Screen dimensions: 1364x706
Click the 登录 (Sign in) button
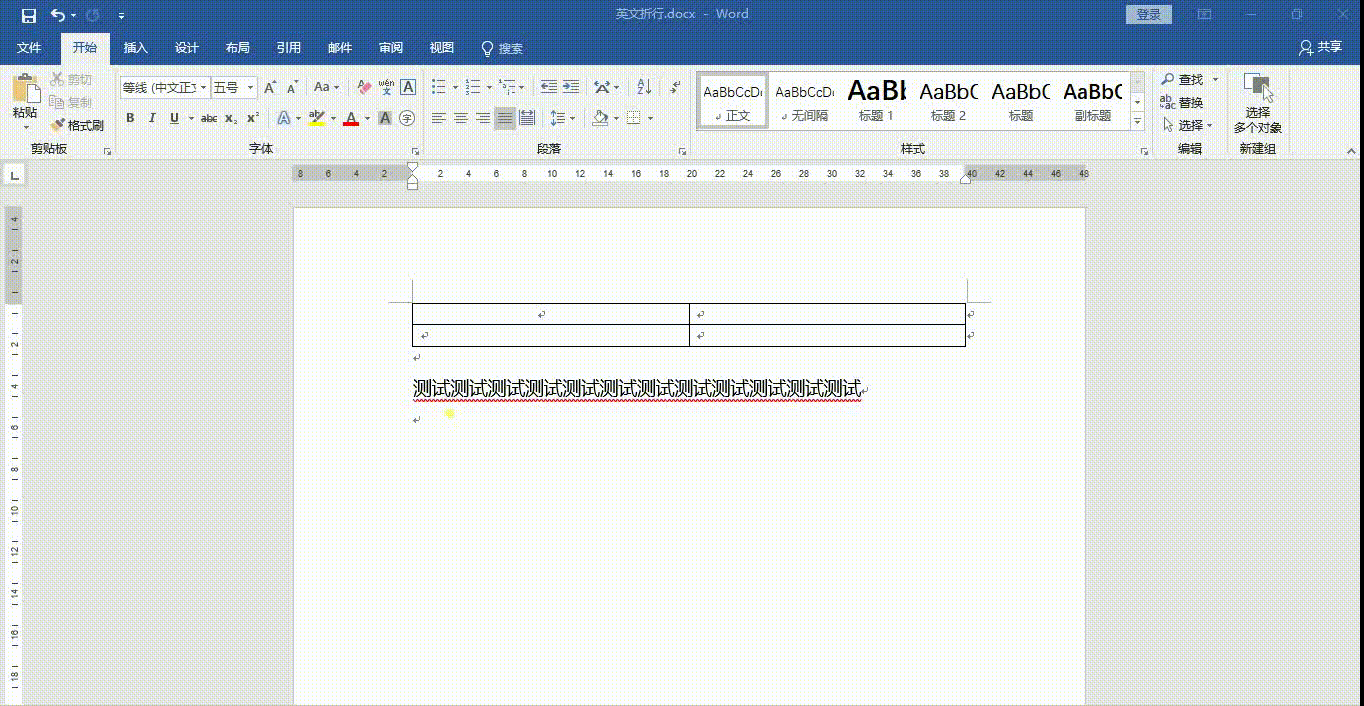[x=1149, y=15]
